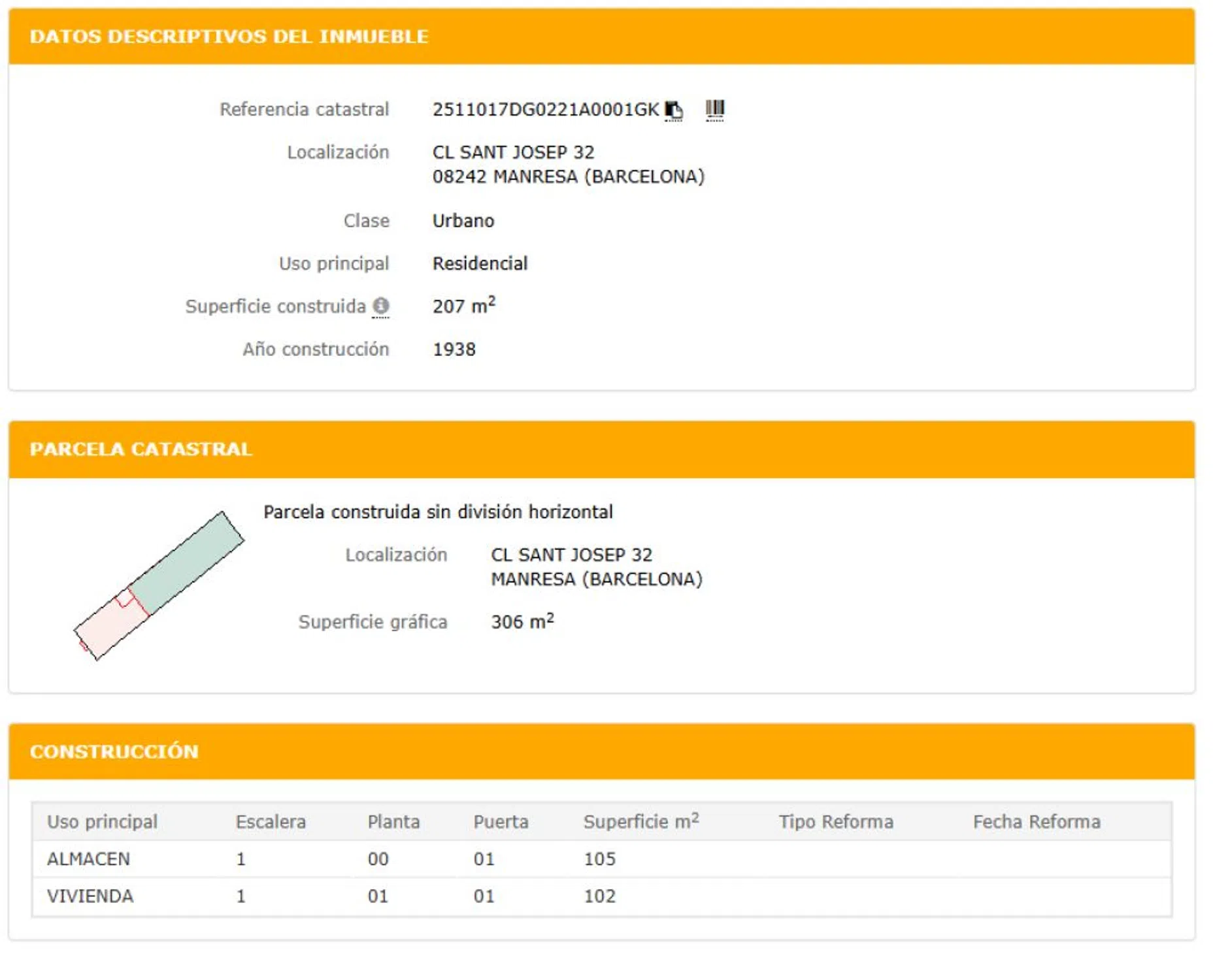
Task: Select the ALMACEN row in the table
Action: pos(88,858)
